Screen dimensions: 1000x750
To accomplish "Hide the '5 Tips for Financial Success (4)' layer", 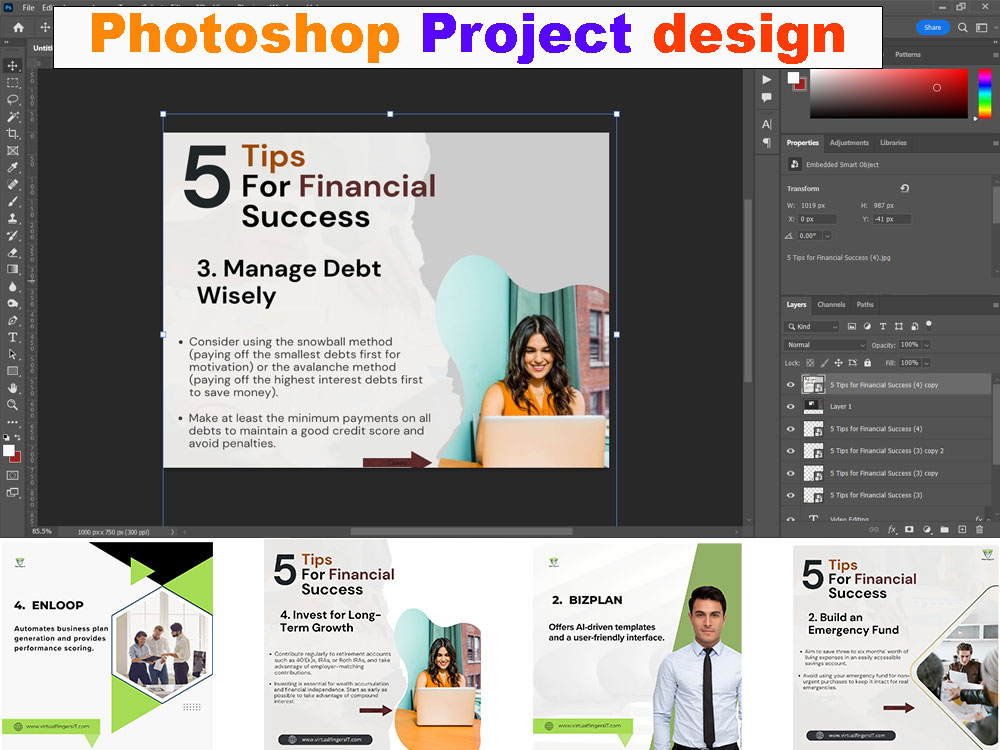I will pyautogui.click(x=791, y=429).
